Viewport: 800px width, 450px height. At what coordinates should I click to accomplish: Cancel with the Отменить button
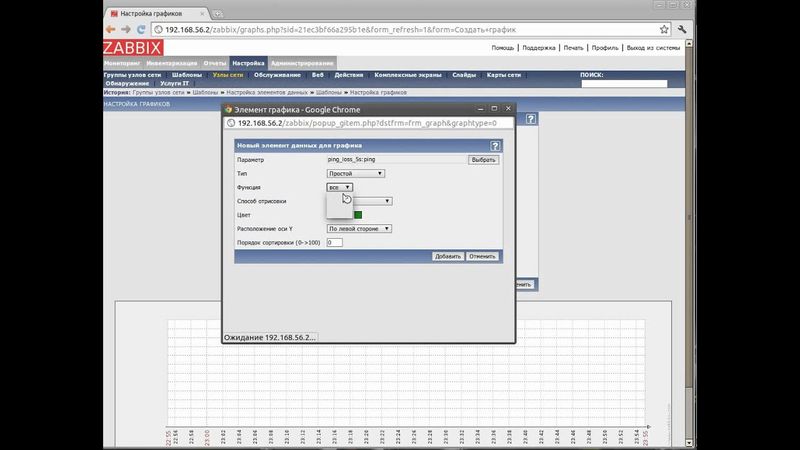481,256
